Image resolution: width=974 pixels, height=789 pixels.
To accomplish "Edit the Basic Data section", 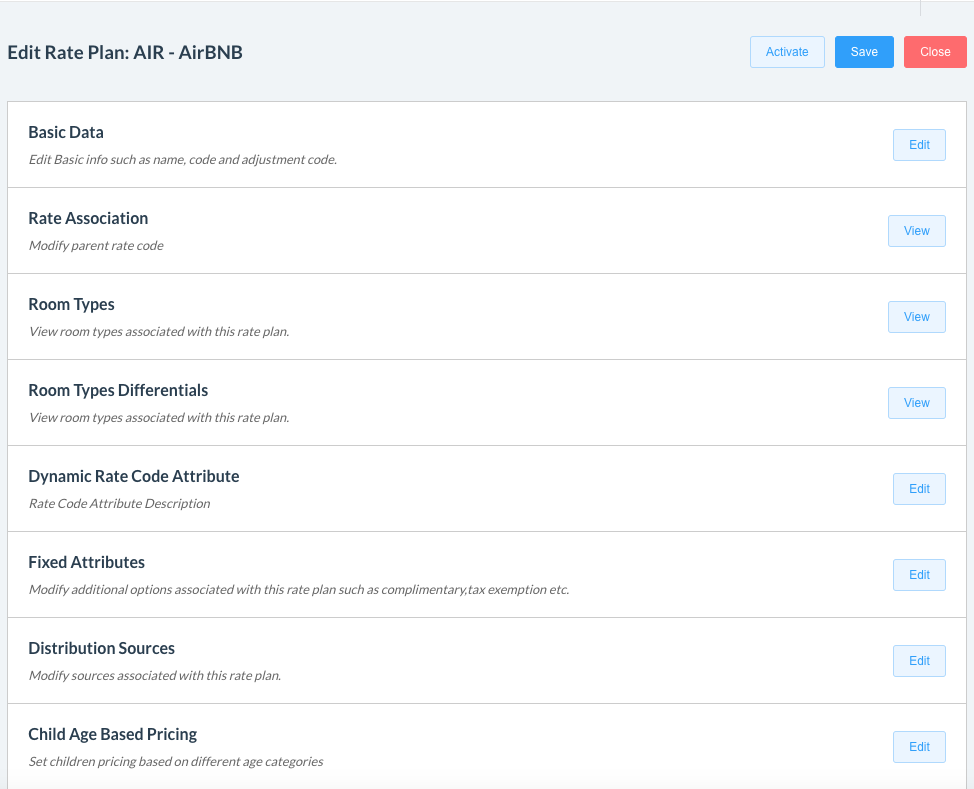I will click(x=919, y=145).
